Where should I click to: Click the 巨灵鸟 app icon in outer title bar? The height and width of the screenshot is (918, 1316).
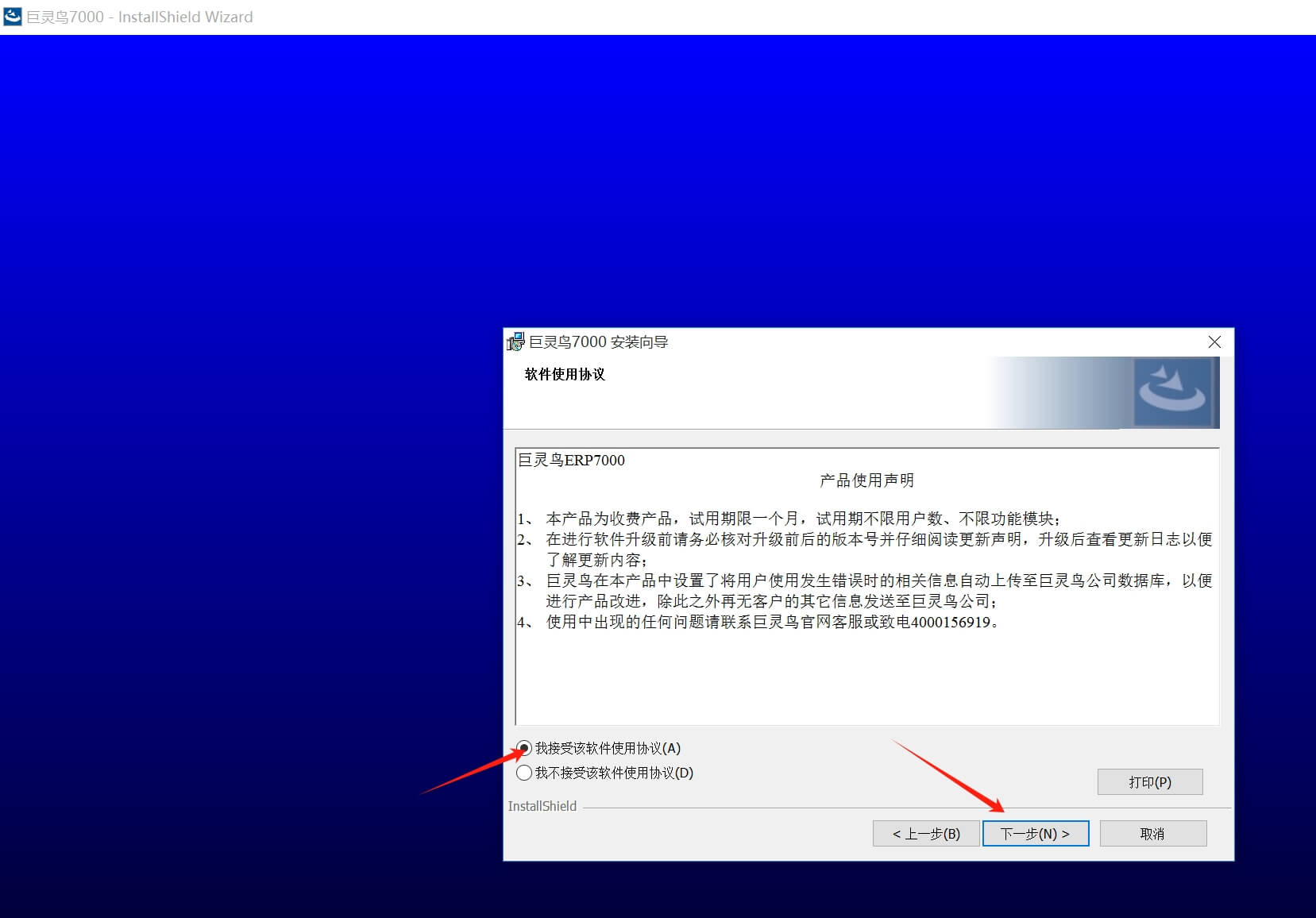tap(13, 17)
